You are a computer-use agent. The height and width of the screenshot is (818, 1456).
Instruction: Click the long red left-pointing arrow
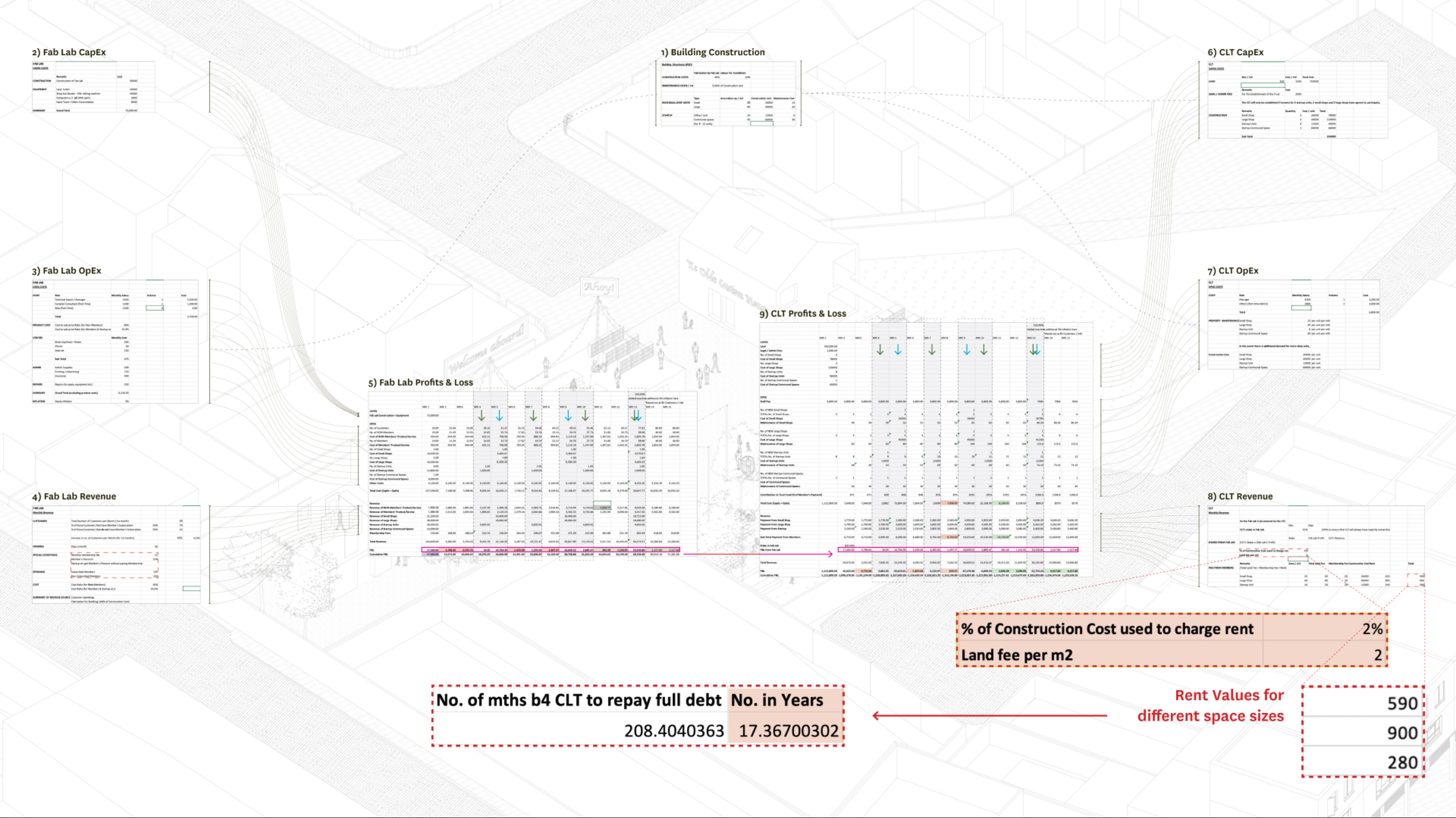pos(989,716)
